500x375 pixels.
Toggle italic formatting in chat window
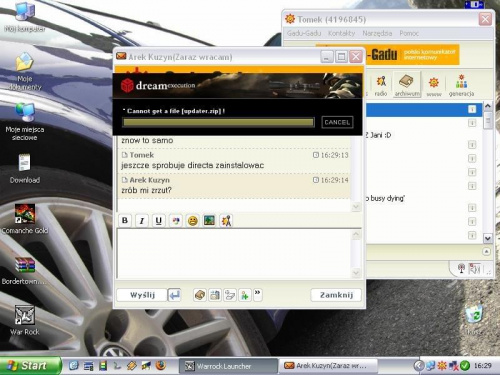(142, 220)
